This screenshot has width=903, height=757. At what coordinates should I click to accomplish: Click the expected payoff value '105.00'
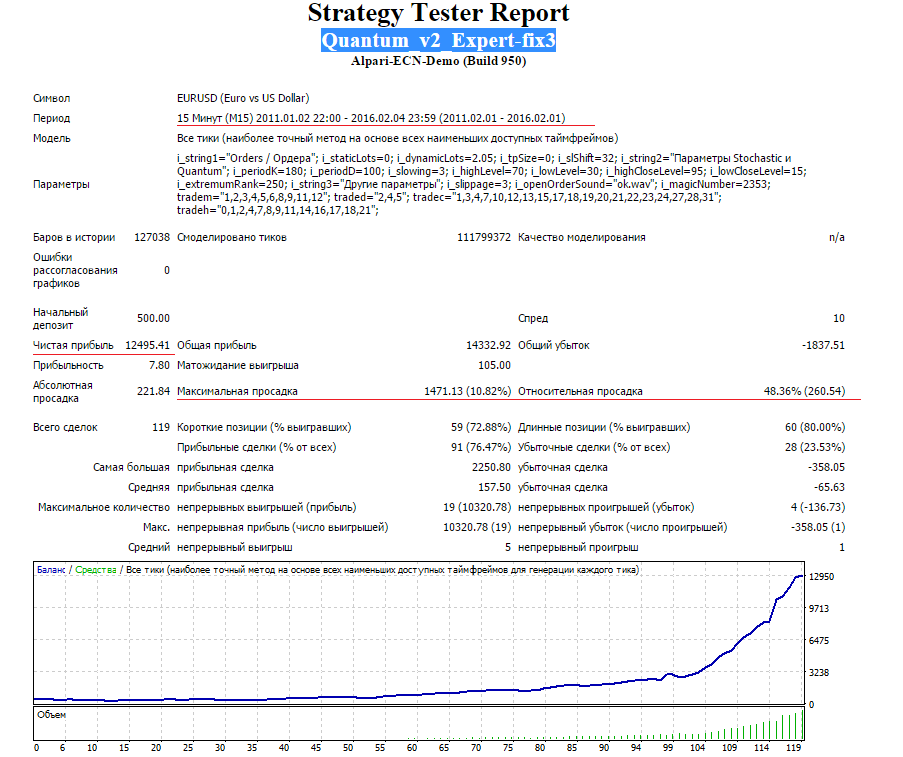[494, 365]
